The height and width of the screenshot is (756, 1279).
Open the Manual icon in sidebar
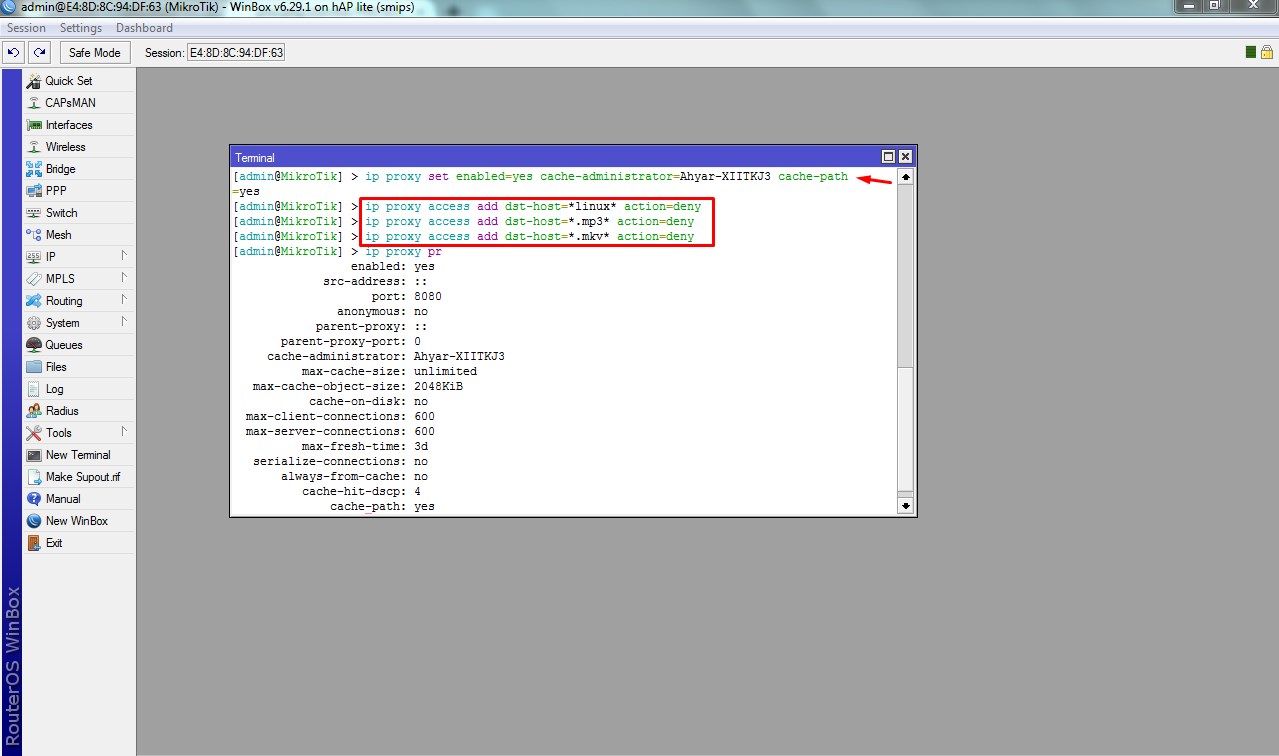point(34,499)
